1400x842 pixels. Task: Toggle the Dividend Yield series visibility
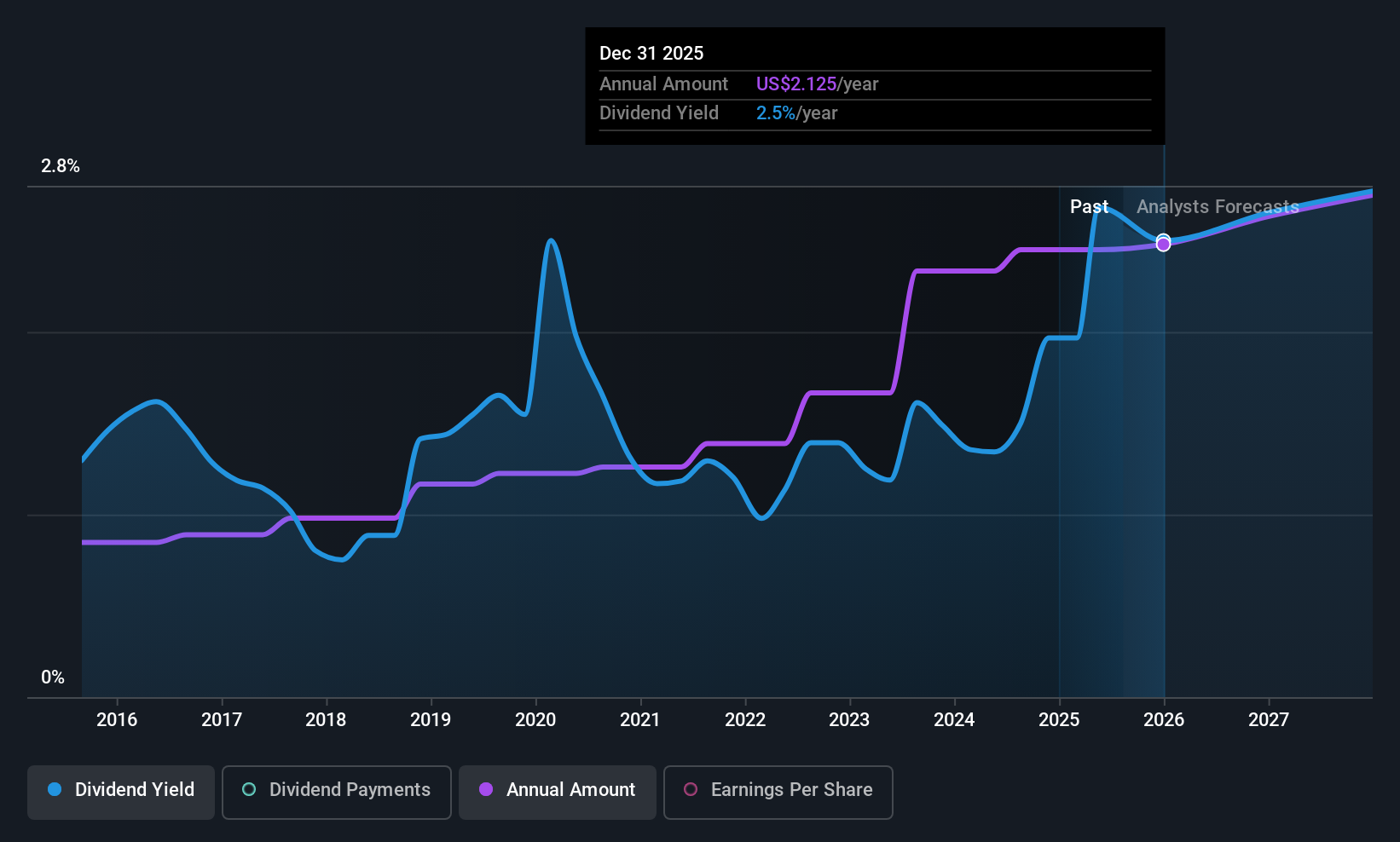(120, 791)
